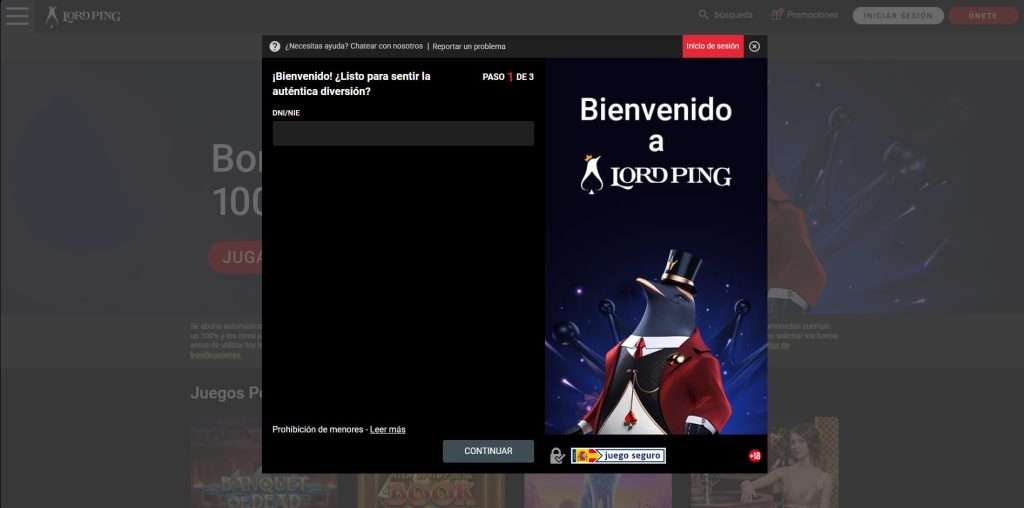Open the hamburger menu icon
The image size is (1024, 508).
click(17, 16)
